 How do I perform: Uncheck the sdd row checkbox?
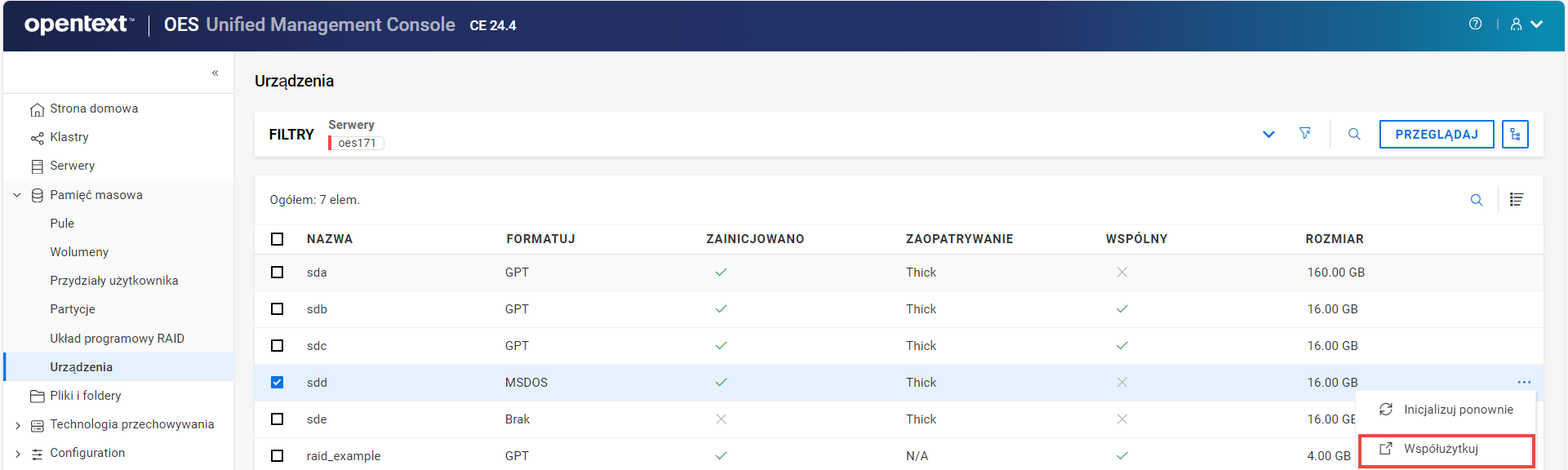[278, 383]
